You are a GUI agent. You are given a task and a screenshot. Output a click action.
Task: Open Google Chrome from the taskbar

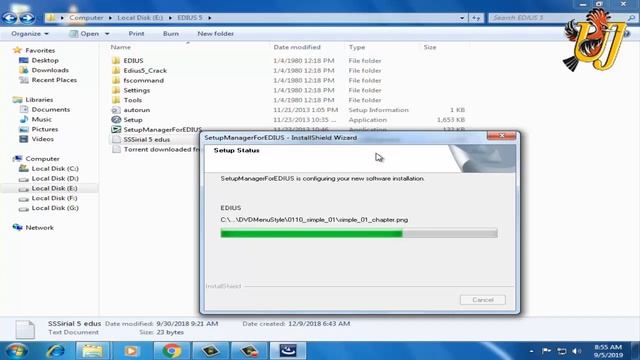pyautogui.click(x=171, y=351)
